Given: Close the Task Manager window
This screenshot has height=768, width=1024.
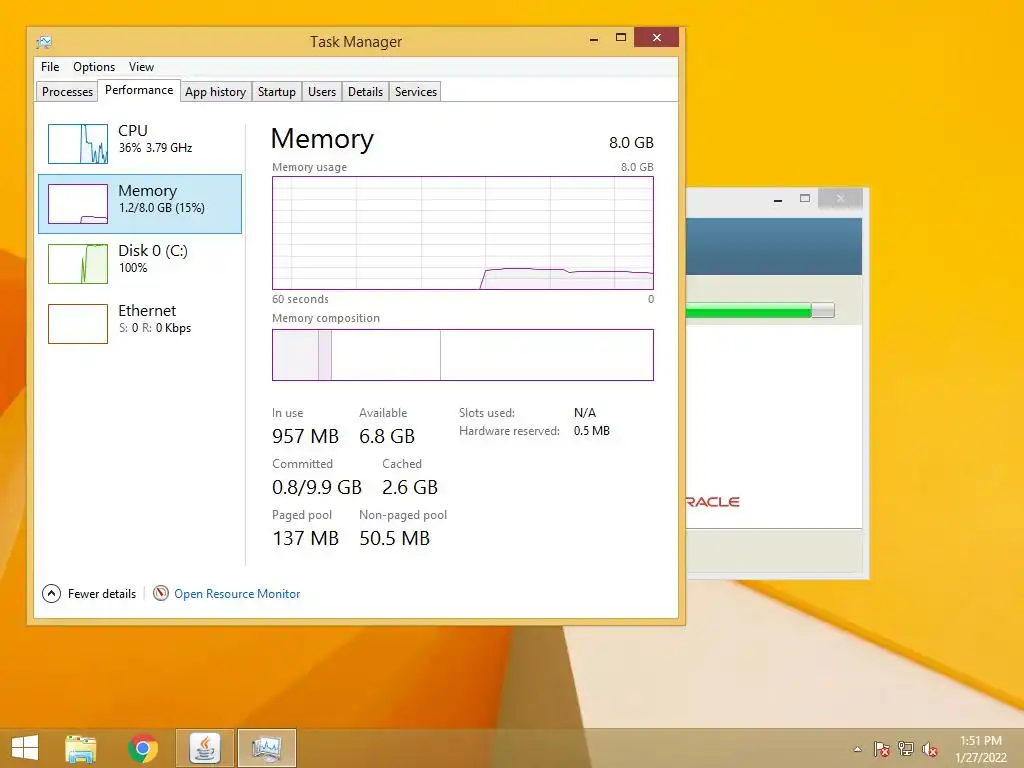Looking at the screenshot, I should coord(656,37).
